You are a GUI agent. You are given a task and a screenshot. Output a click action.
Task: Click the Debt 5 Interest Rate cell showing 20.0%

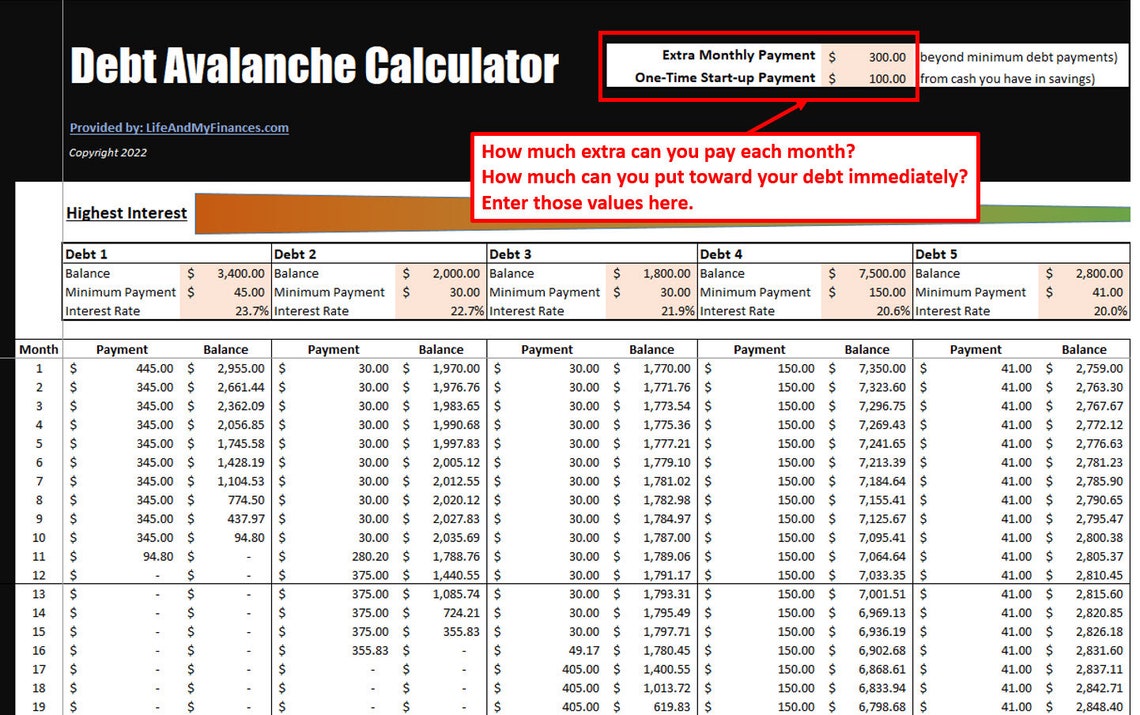click(1101, 311)
